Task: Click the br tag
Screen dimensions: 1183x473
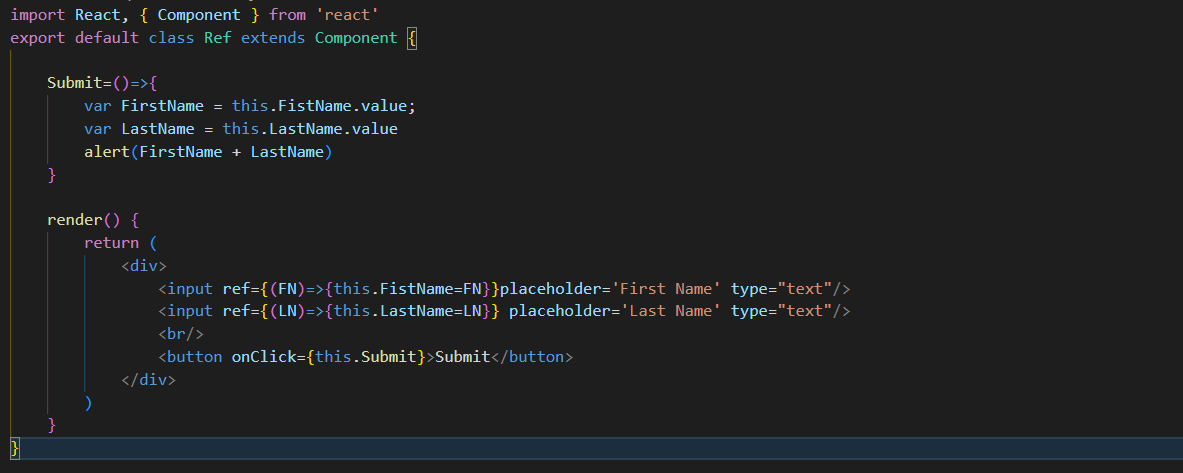Action: (x=181, y=333)
